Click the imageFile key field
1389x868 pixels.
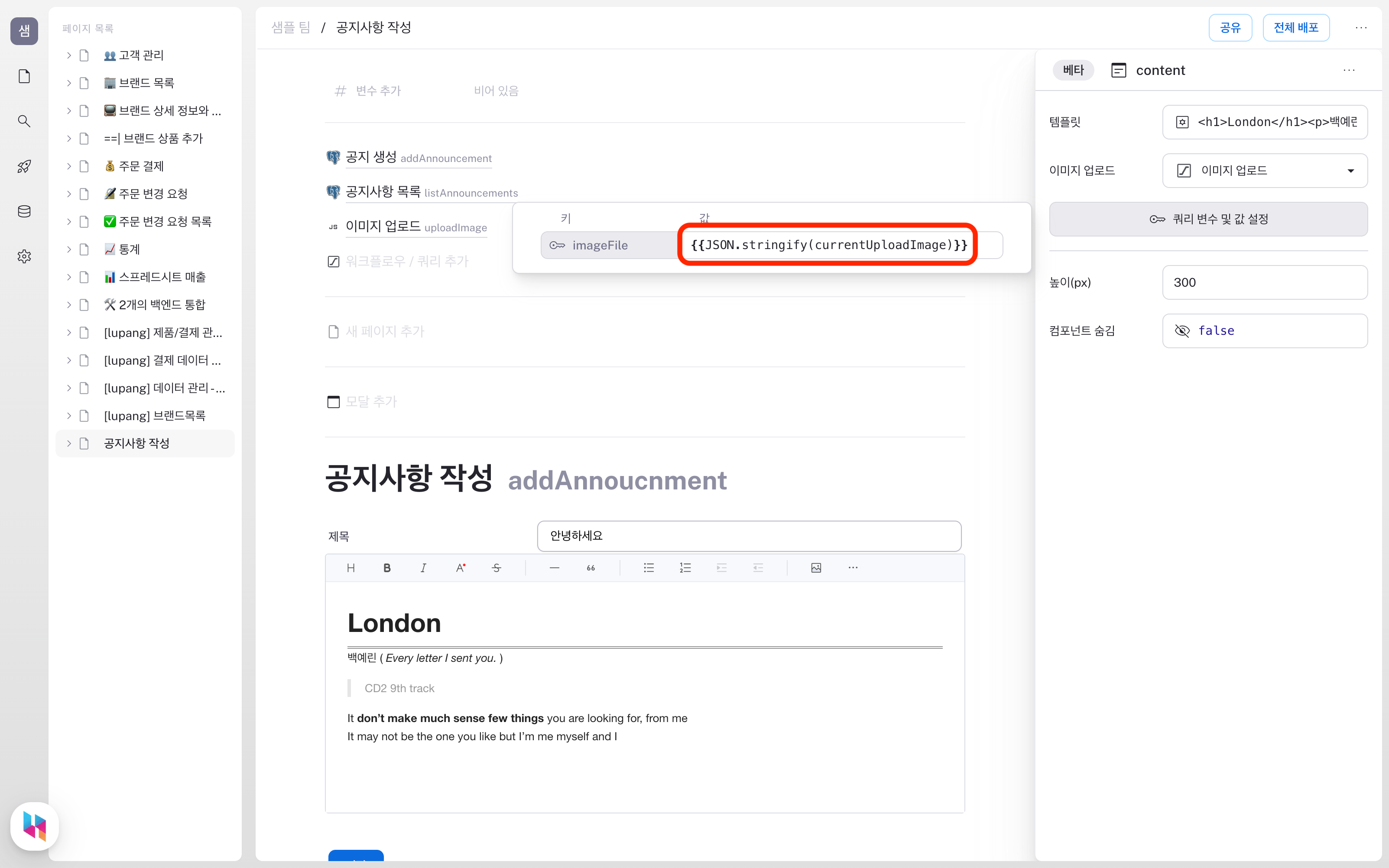[x=610, y=245]
